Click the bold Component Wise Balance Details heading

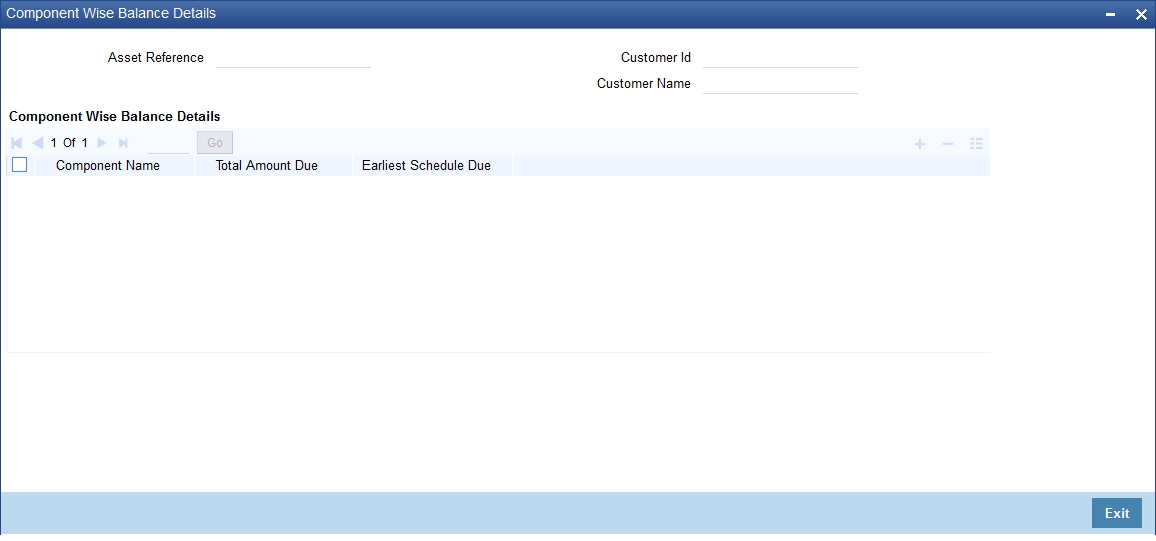click(114, 116)
